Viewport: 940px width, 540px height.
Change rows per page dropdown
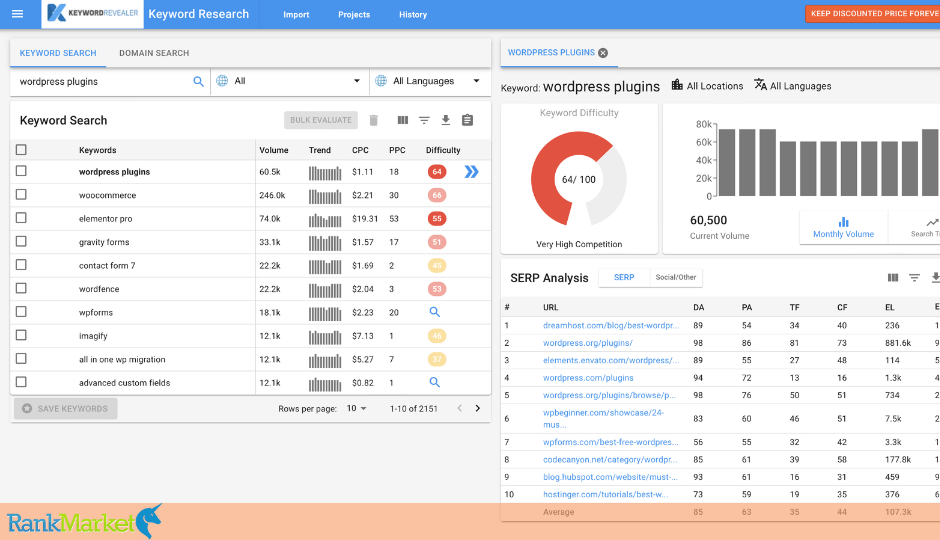pos(357,408)
